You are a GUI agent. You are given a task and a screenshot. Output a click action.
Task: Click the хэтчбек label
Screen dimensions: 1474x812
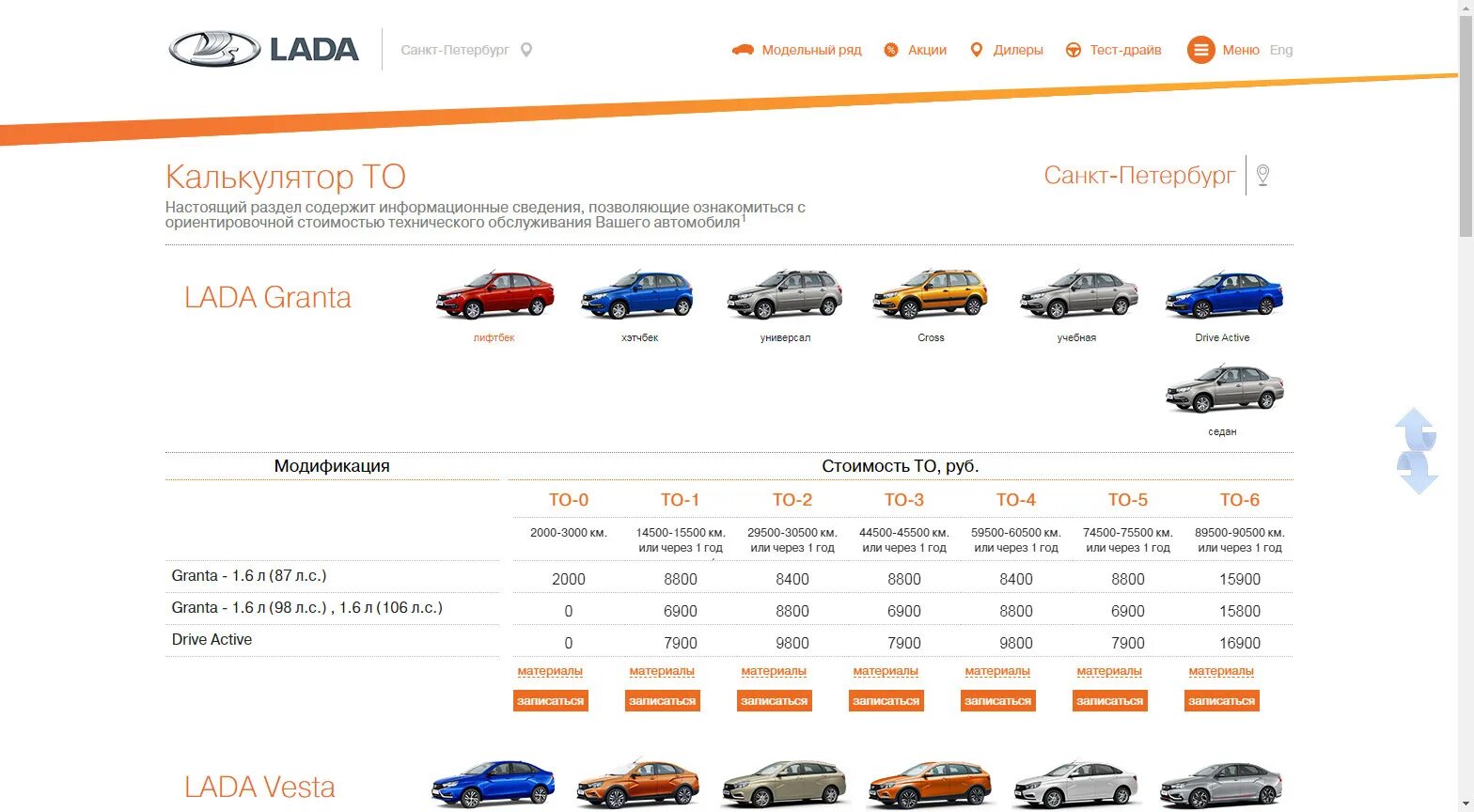[639, 337]
